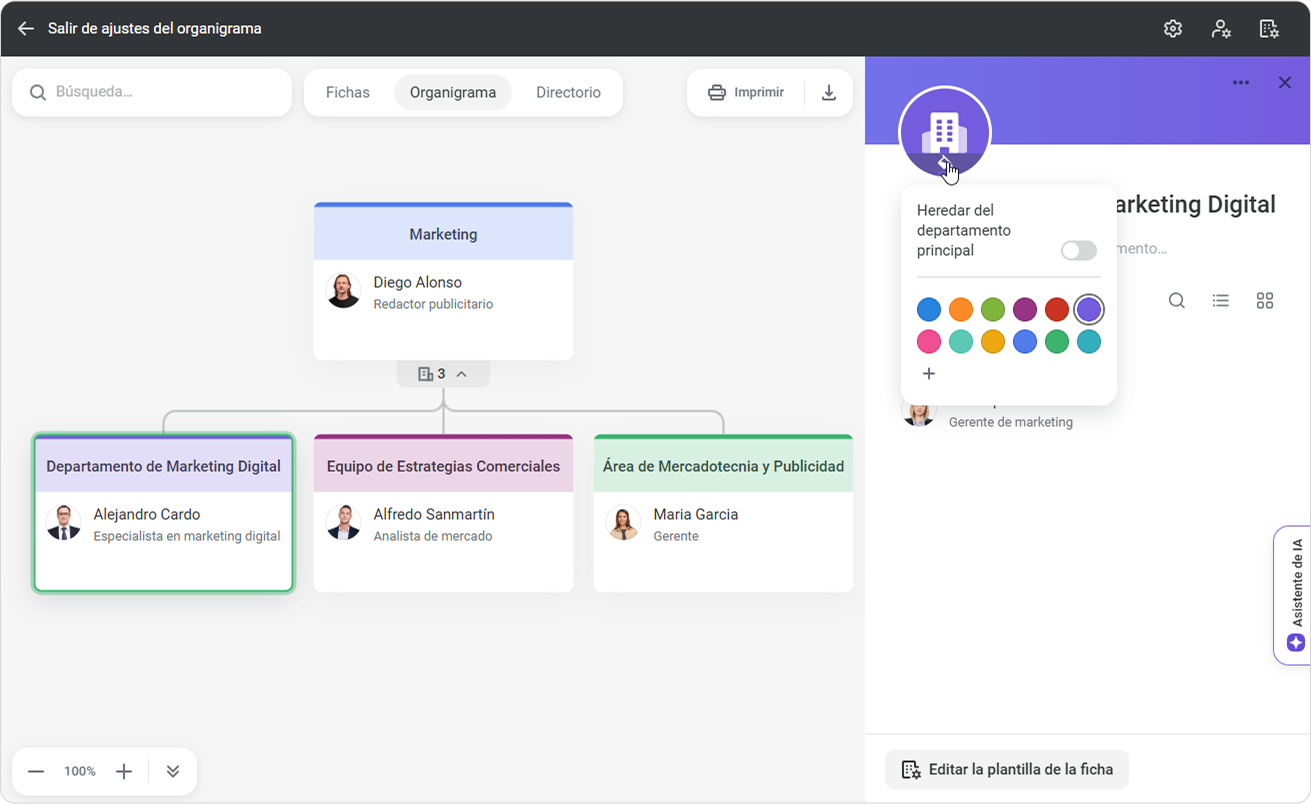Switch to grid view icon in panel
1311x804 pixels.
tap(1265, 301)
